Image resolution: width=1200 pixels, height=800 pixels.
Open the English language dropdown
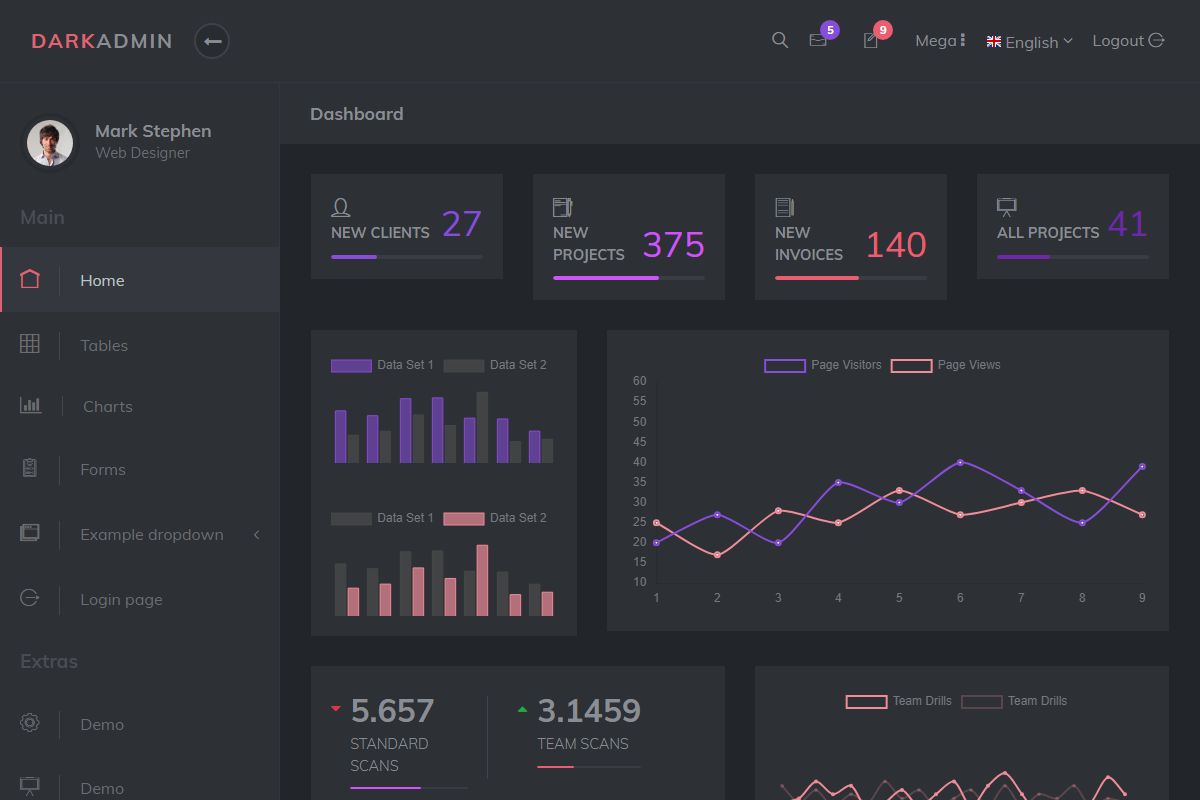click(1030, 41)
